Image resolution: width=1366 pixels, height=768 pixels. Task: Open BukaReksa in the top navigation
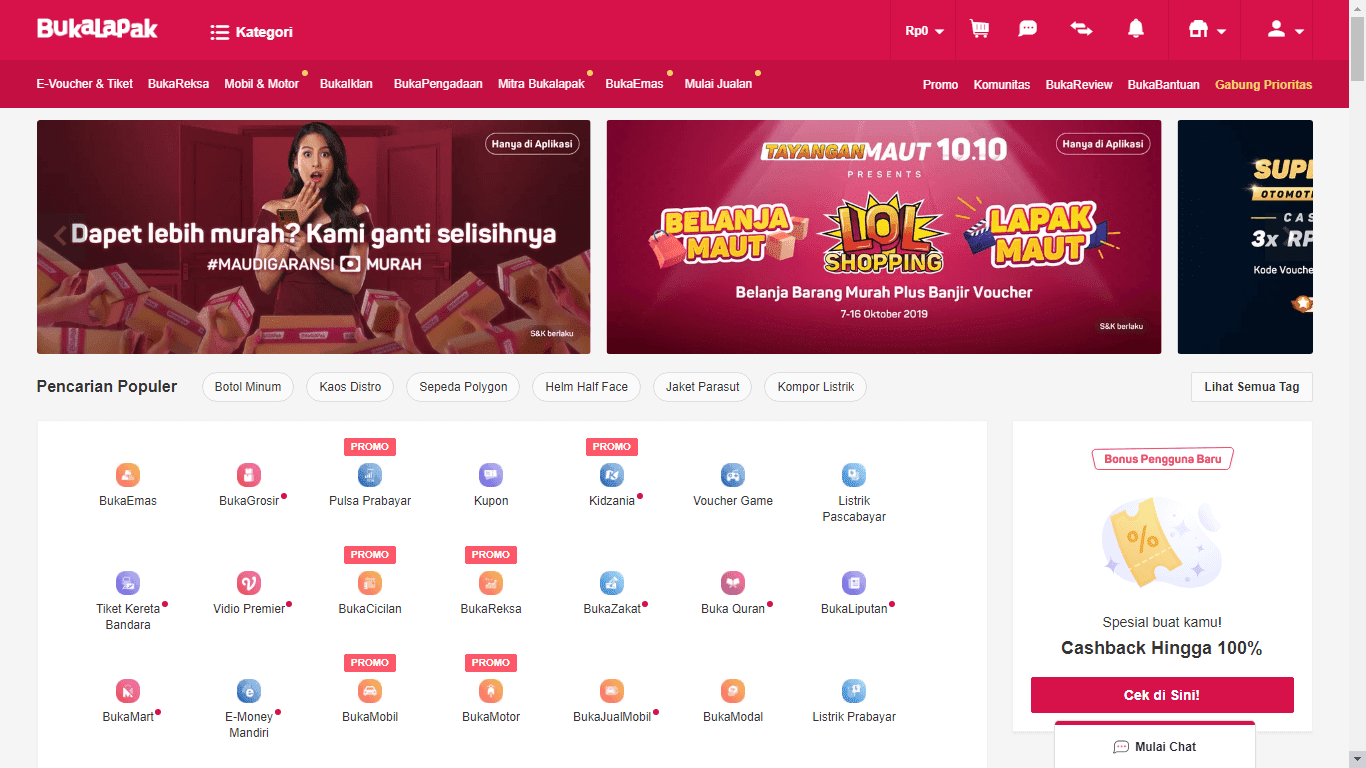pyautogui.click(x=178, y=84)
